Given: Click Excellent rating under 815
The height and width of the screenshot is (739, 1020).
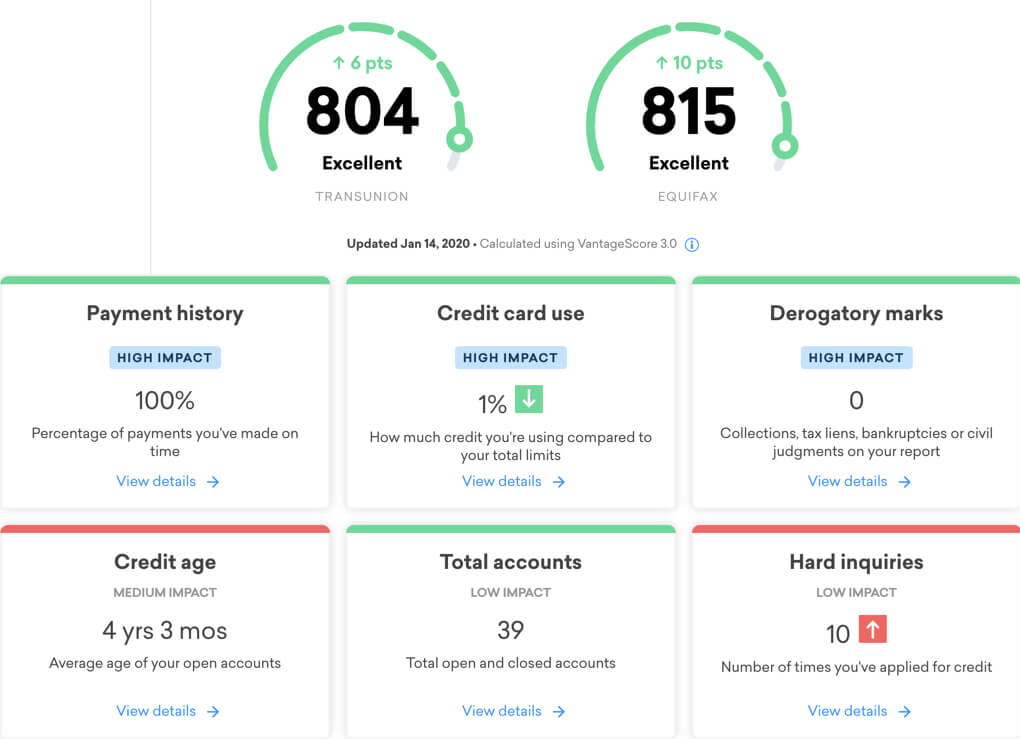Looking at the screenshot, I should point(689,163).
